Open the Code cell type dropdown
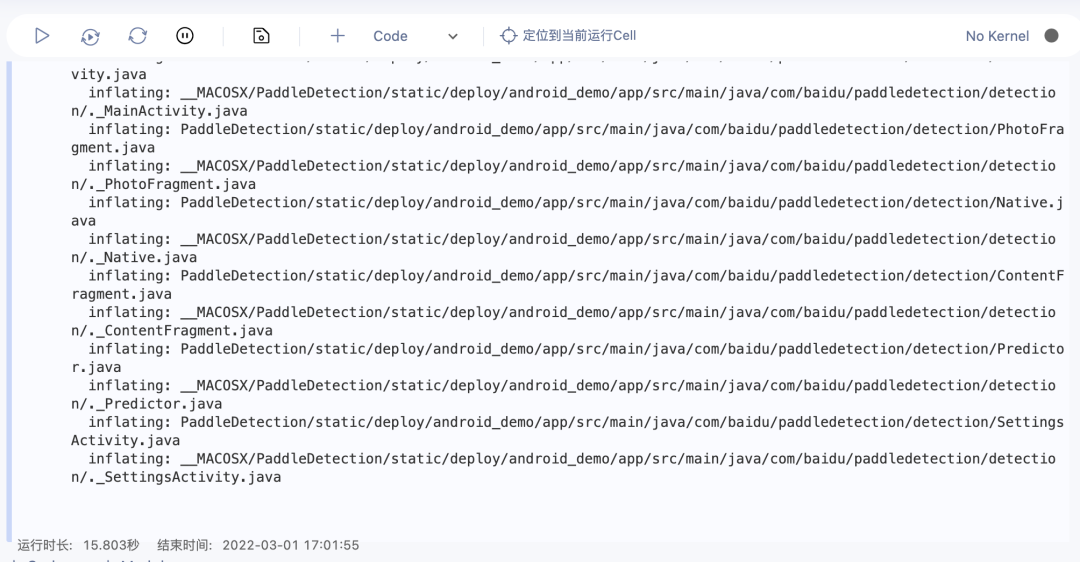 (415, 36)
